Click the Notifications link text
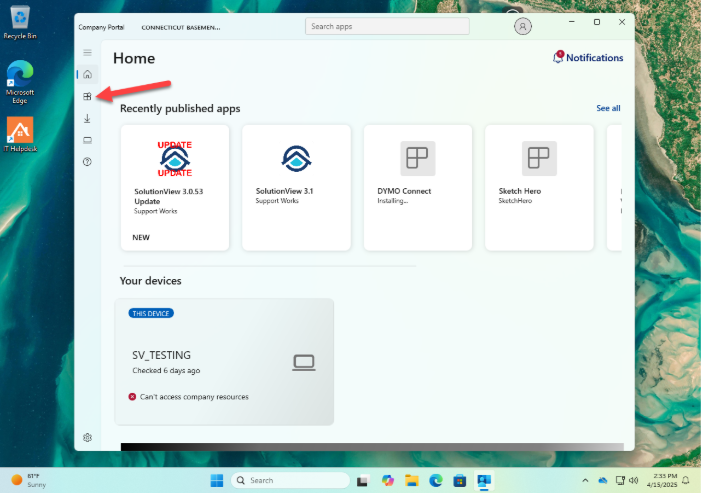Screen dimensions: 702x493 click(595, 57)
